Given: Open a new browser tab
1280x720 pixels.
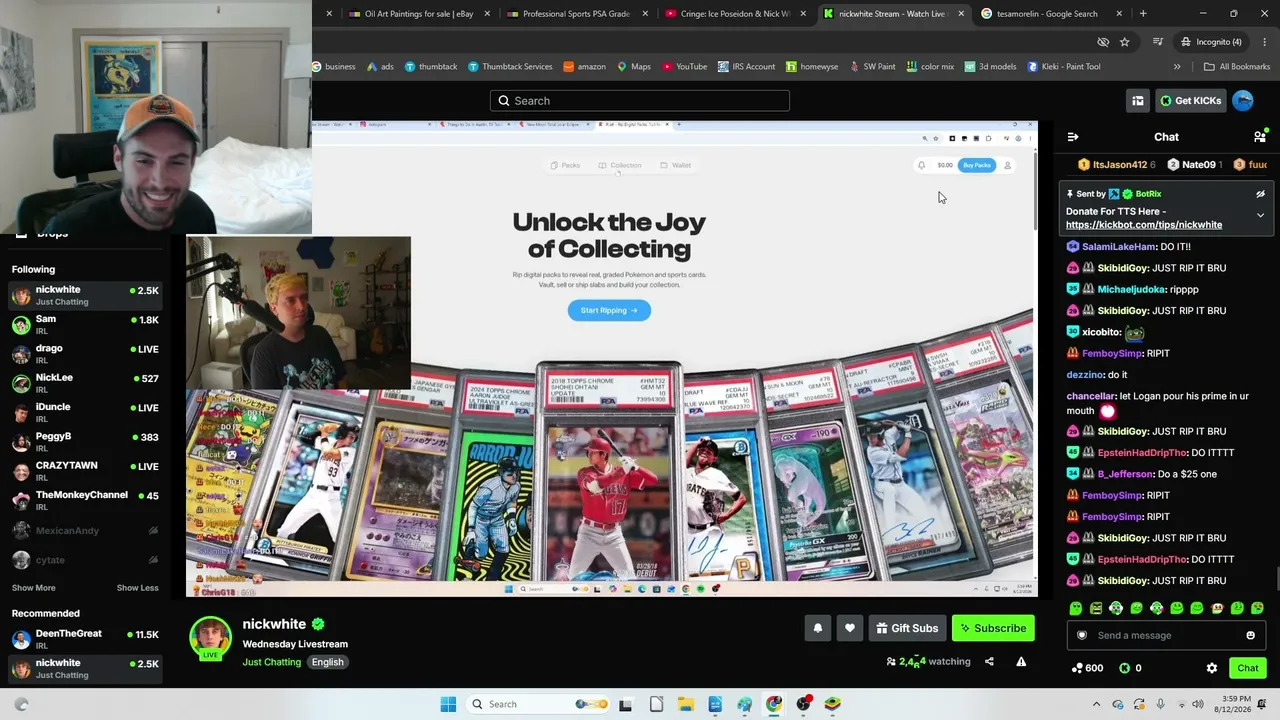Looking at the screenshot, I should pyautogui.click(x=1143, y=14).
